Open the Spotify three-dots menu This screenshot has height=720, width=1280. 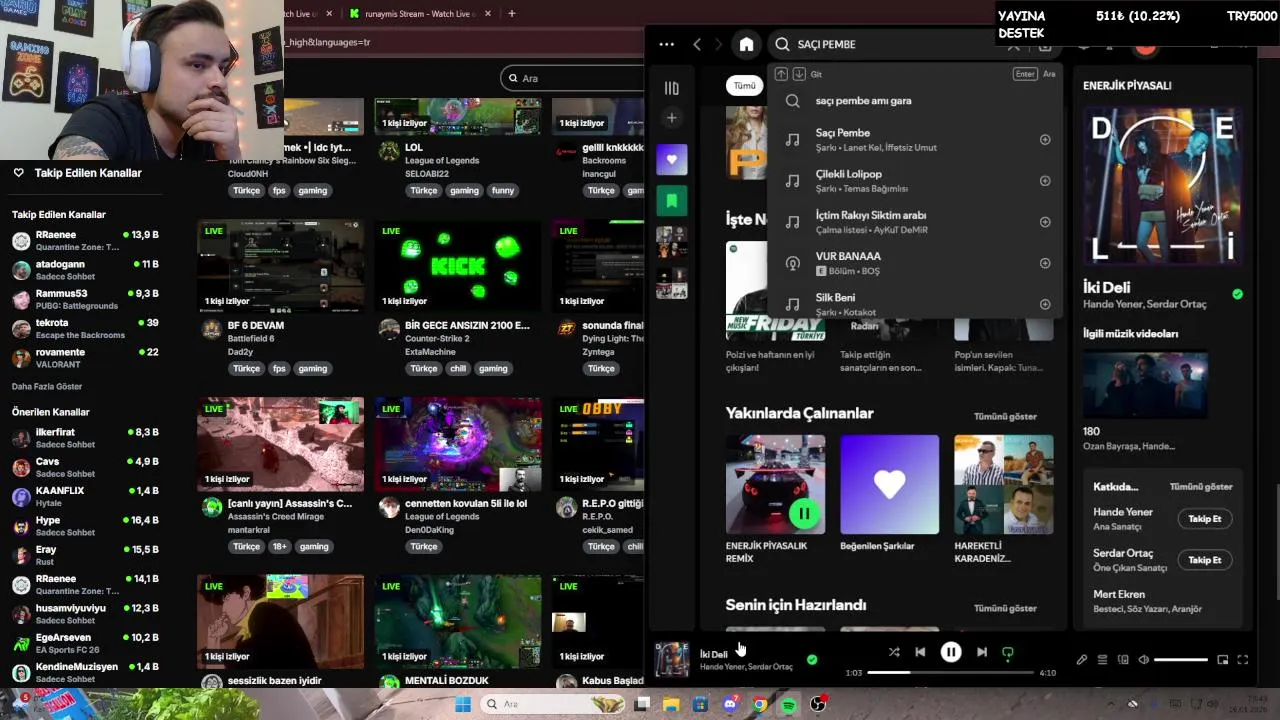tap(667, 44)
